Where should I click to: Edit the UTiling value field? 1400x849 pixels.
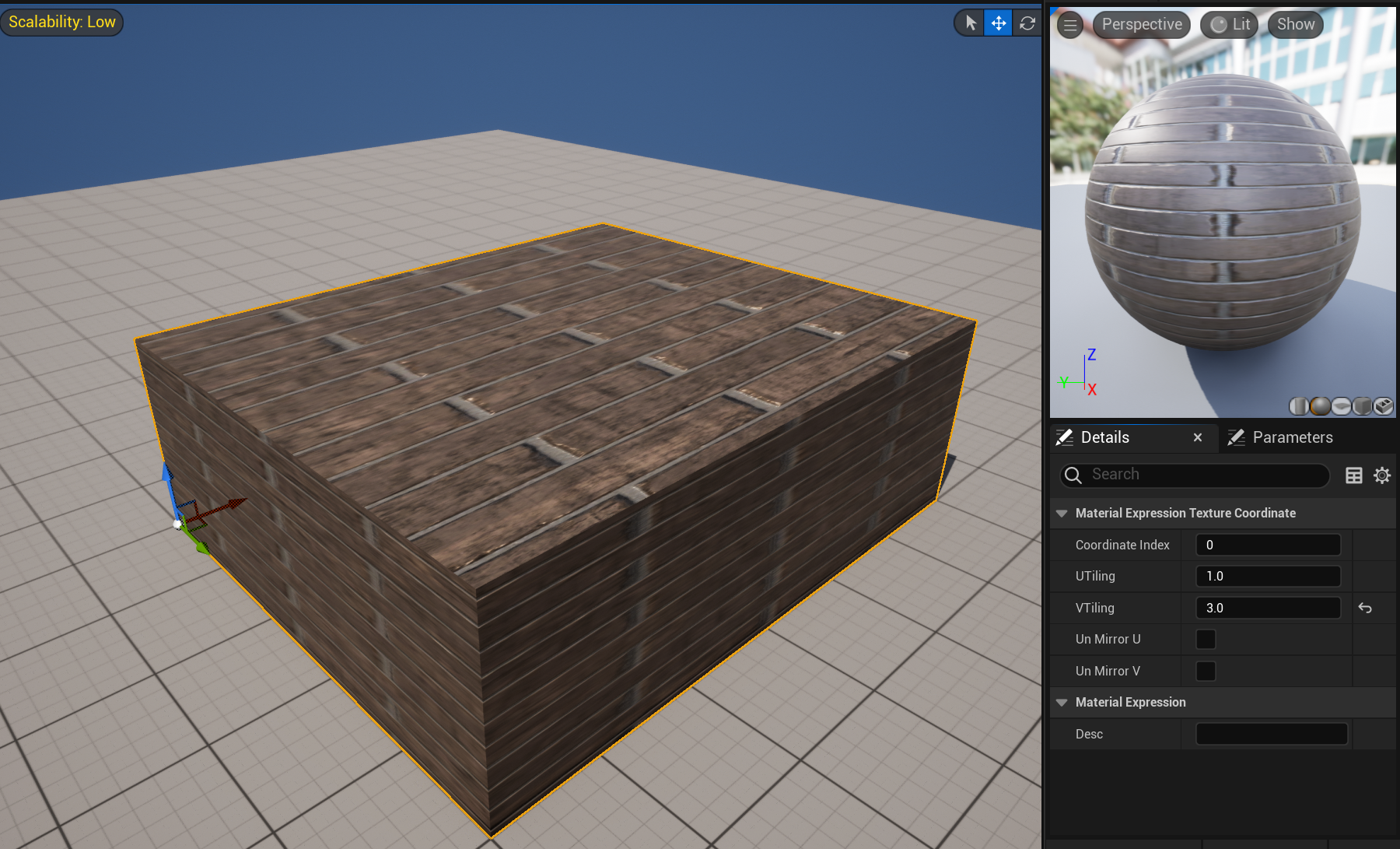[x=1269, y=576]
